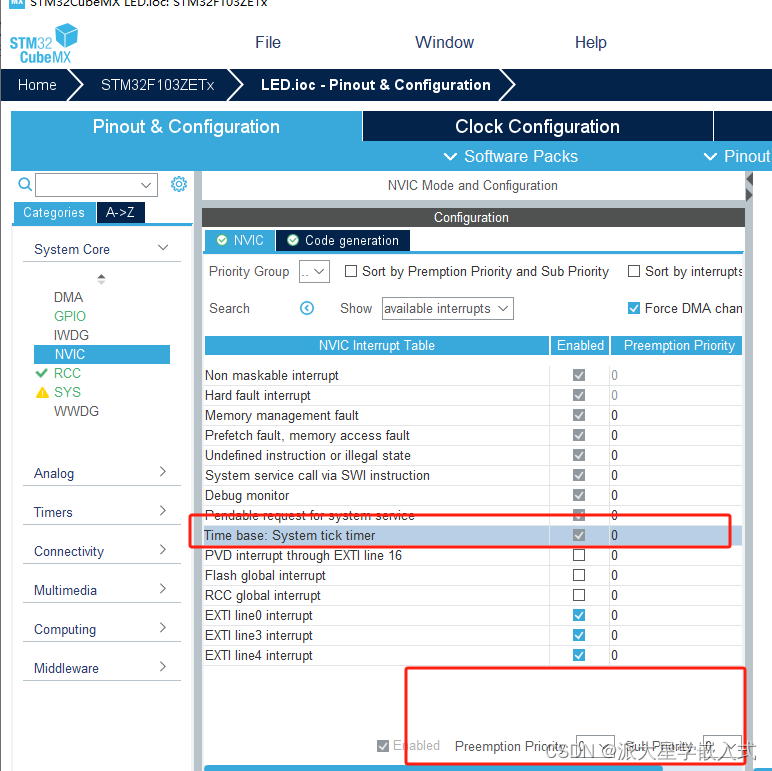772x771 pixels.
Task: Click the Enabled column header
Action: click(x=580, y=346)
